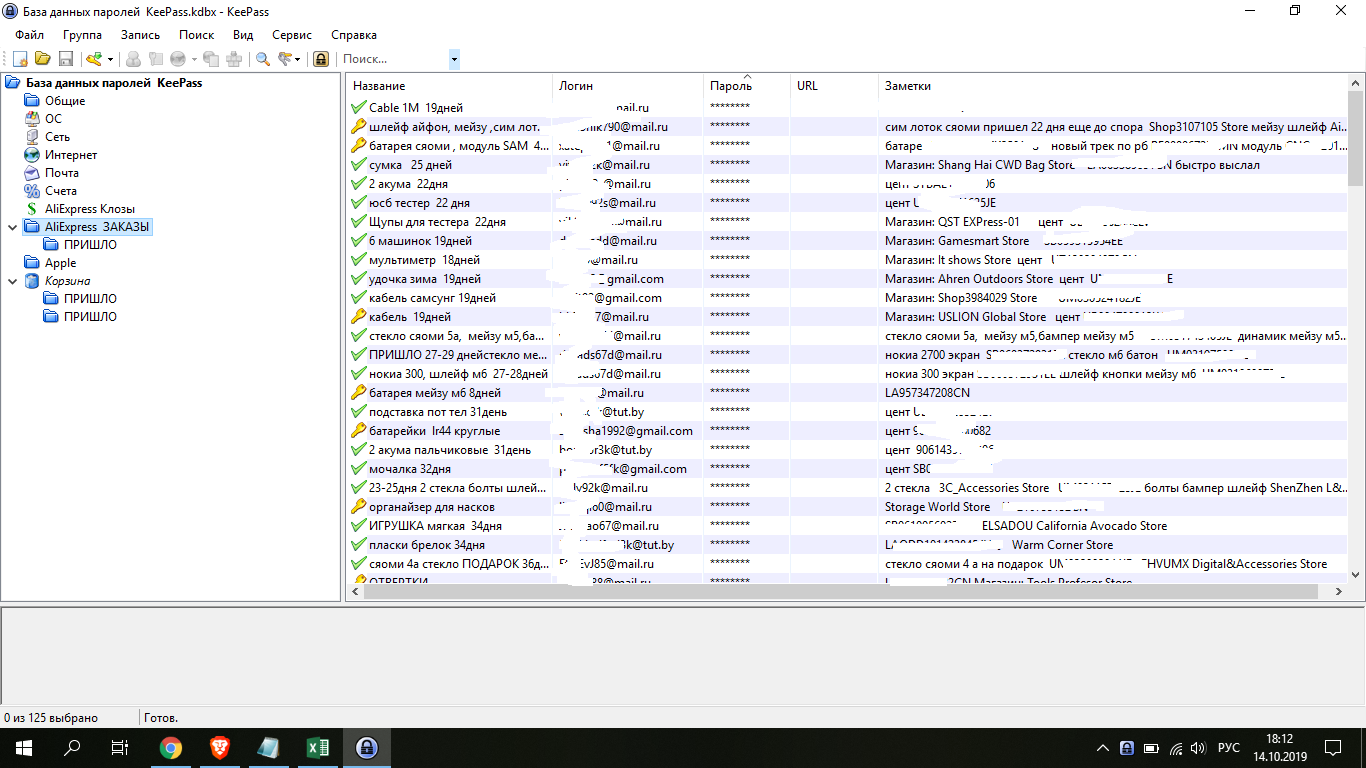Screen dimensions: 1366x768
Task: Open the volume control in tray
Action: pos(1199,748)
